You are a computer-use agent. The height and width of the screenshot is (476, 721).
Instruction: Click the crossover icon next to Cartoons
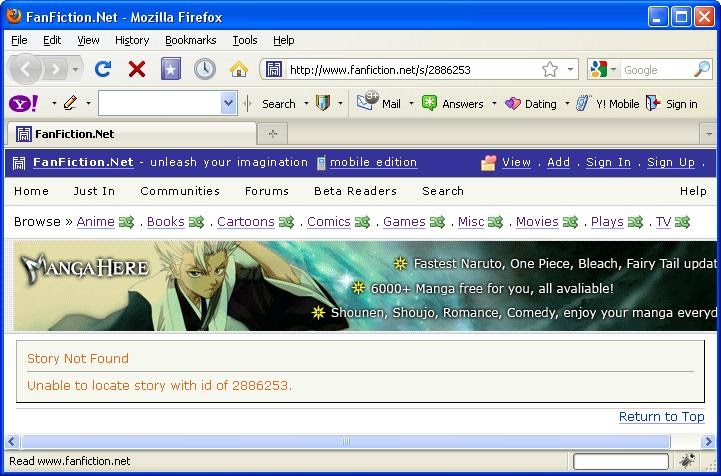tap(286, 222)
